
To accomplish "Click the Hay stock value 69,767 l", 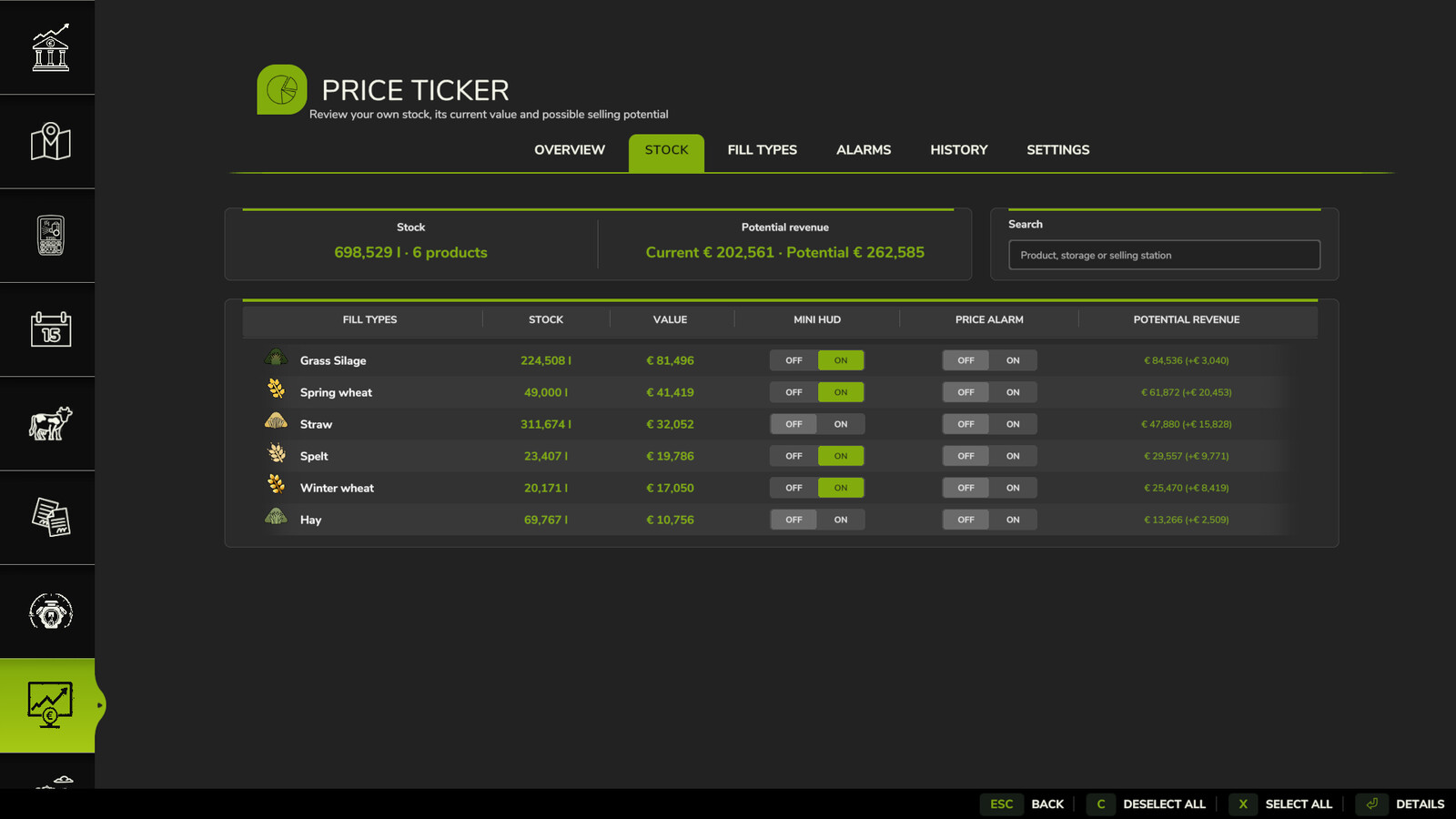I will [546, 520].
